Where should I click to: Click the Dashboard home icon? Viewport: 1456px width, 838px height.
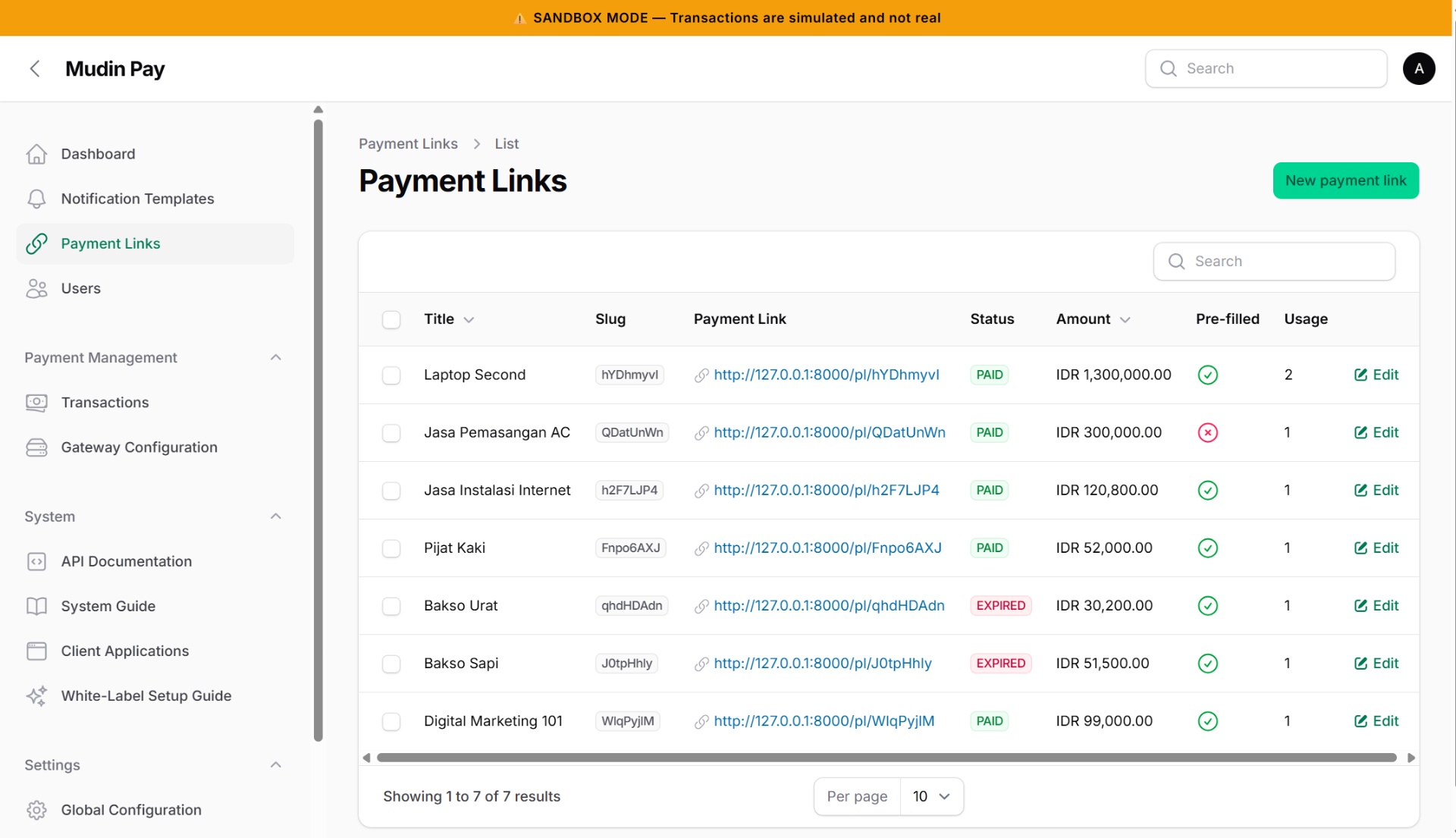[36, 154]
